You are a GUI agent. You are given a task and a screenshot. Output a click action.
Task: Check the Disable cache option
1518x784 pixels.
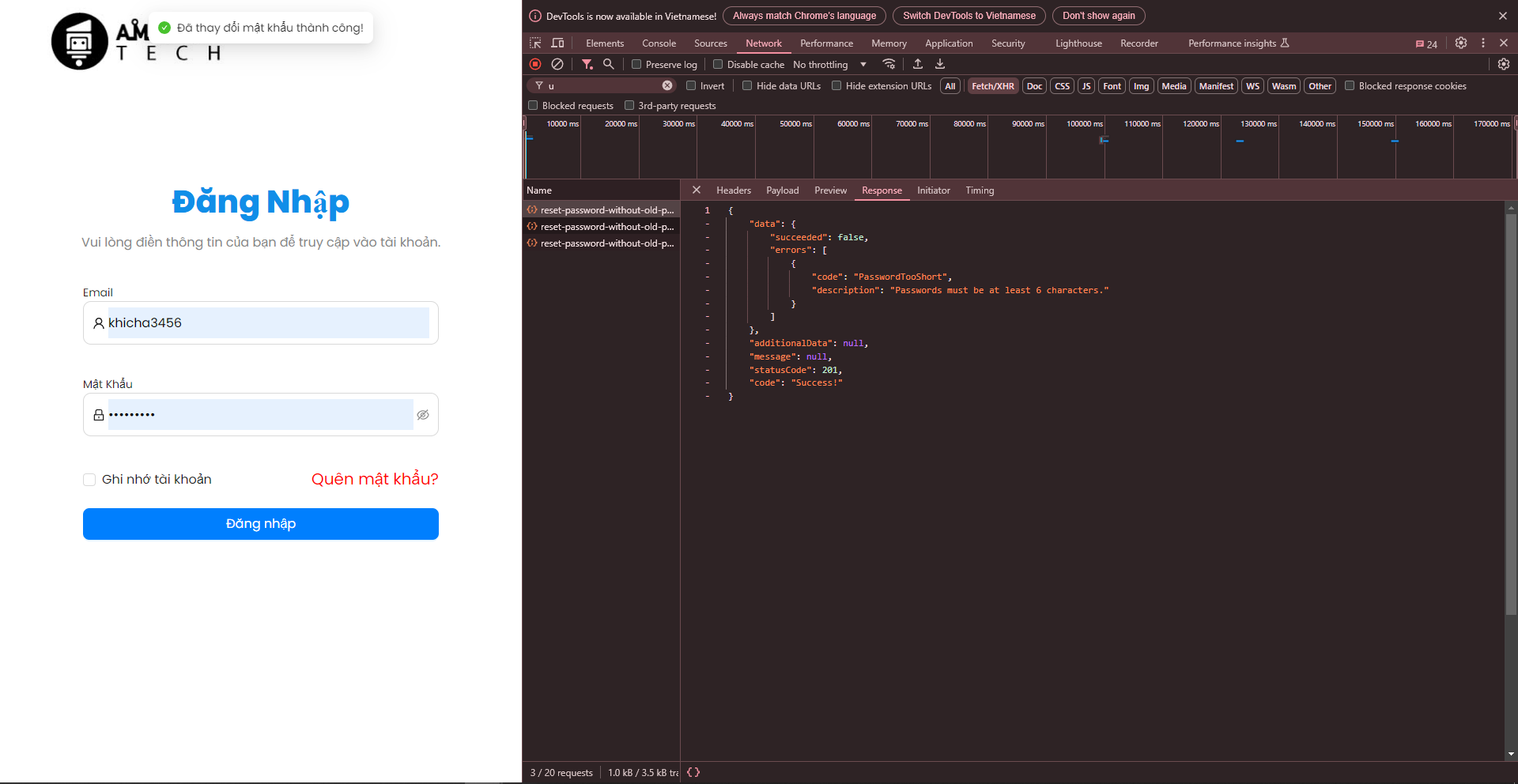pos(718,64)
